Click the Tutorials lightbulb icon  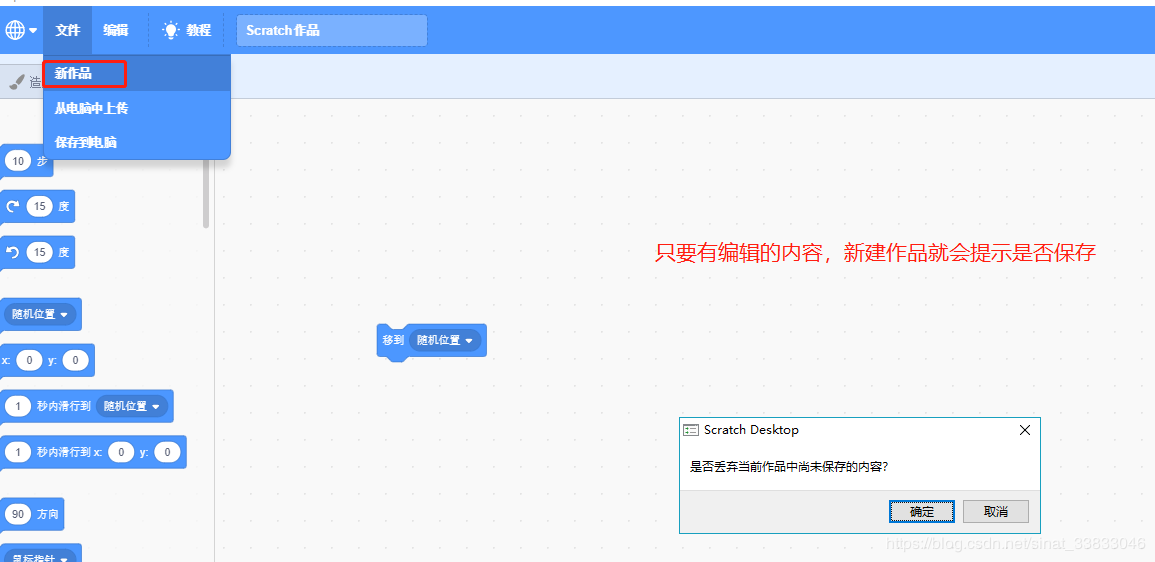click(x=171, y=30)
